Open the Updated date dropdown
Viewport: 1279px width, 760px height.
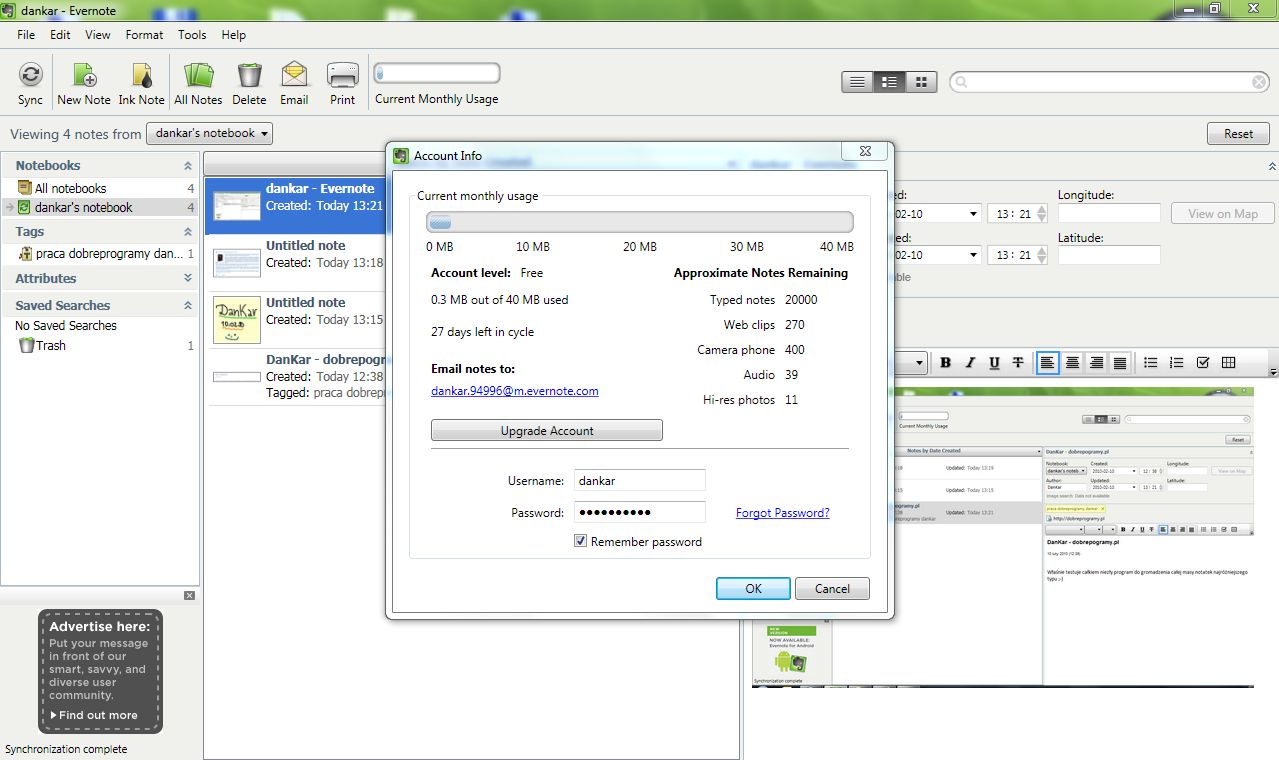click(974, 255)
